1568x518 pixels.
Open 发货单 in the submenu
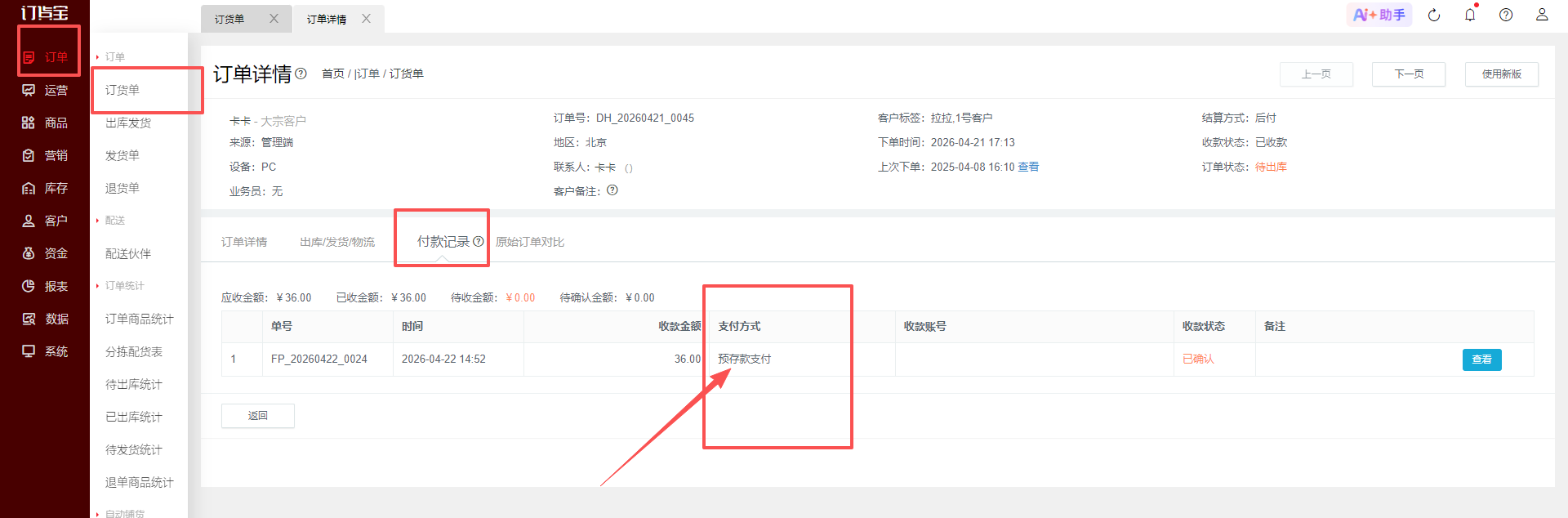(122, 155)
